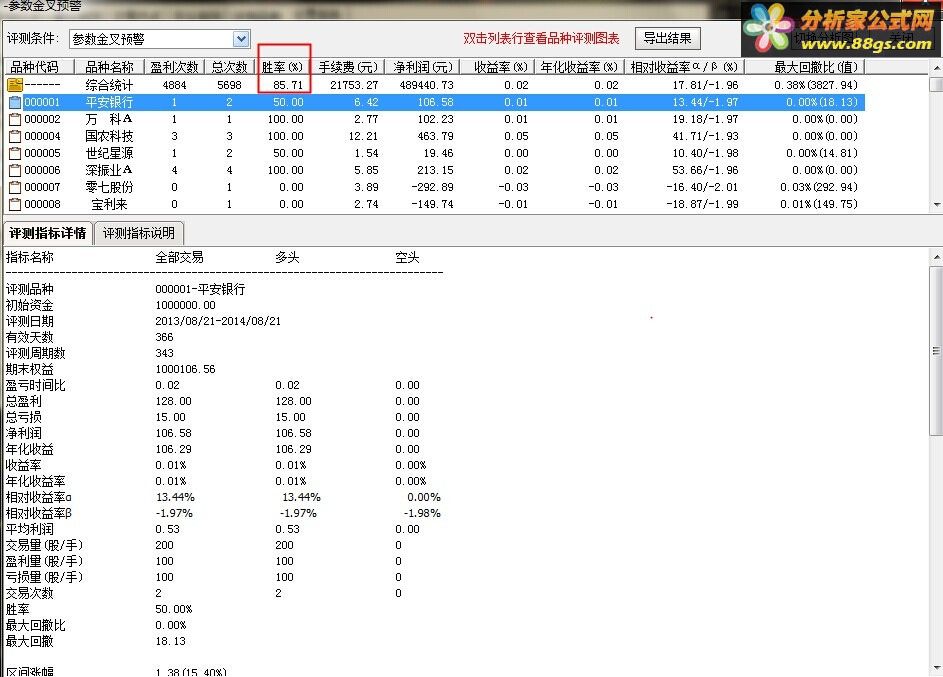This screenshot has width=943, height=677.
Task: Click the document icon beside 000004
Action: click(x=15, y=136)
